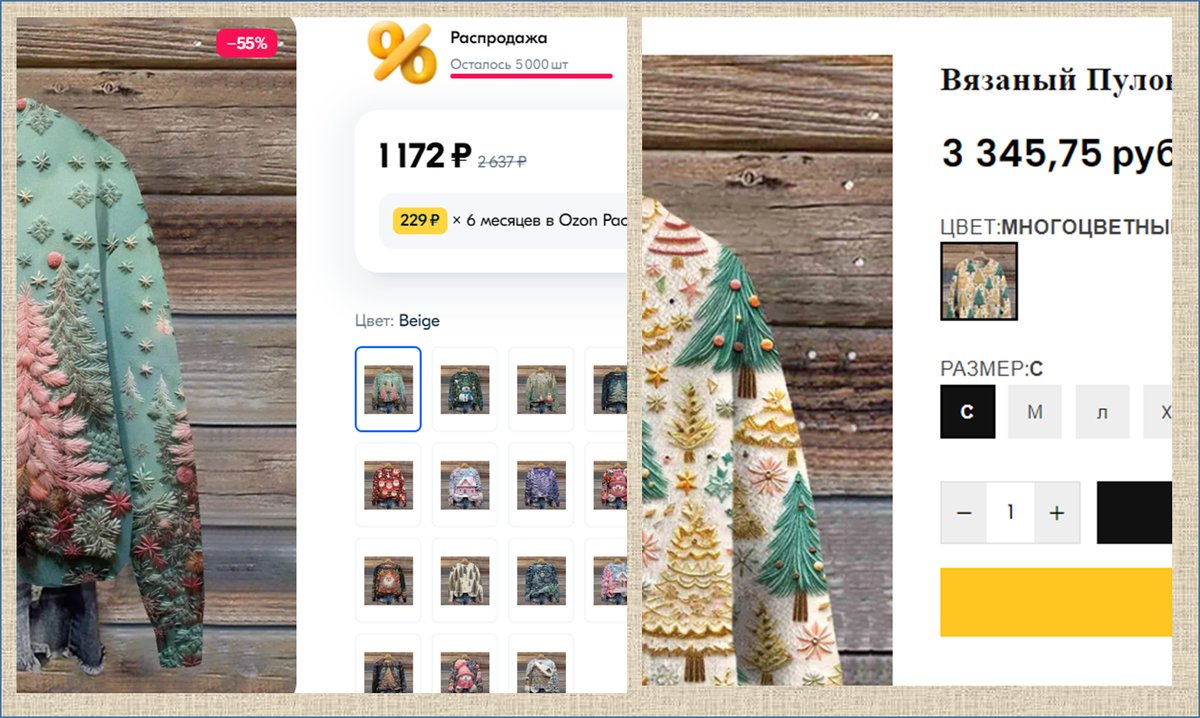This screenshot has width=1200, height=718.
Task: Click the −55% discount badge
Action: pos(246,43)
